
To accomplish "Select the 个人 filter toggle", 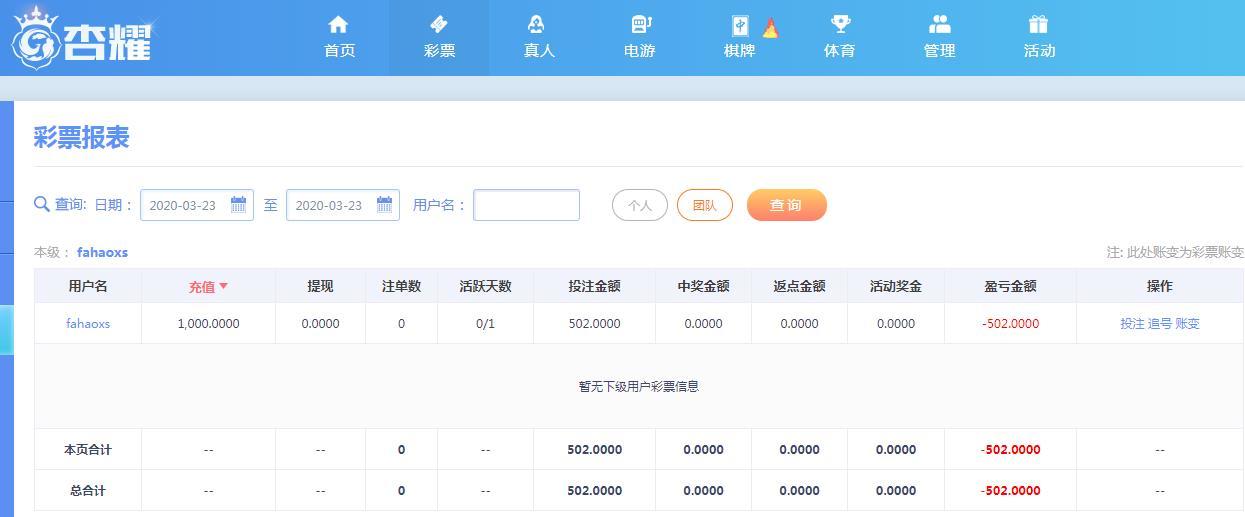I will 640,205.
